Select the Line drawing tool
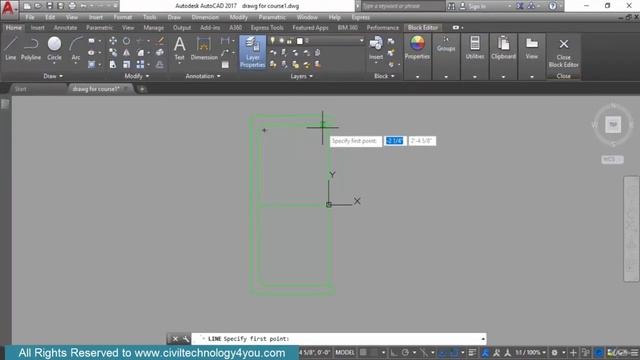The width and height of the screenshot is (640, 360). pos(11,48)
